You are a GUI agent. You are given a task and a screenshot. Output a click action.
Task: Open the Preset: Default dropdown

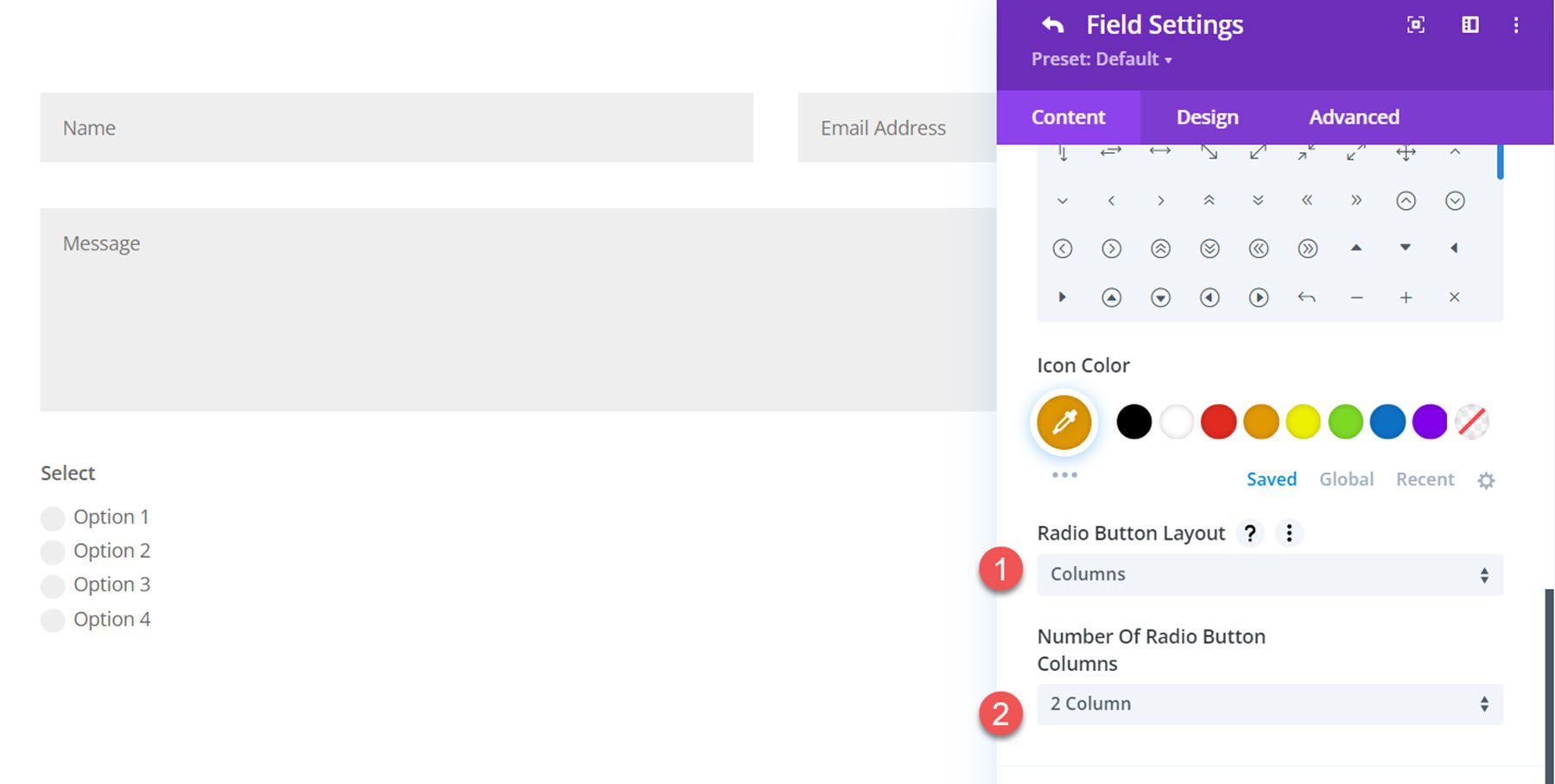(x=1101, y=60)
